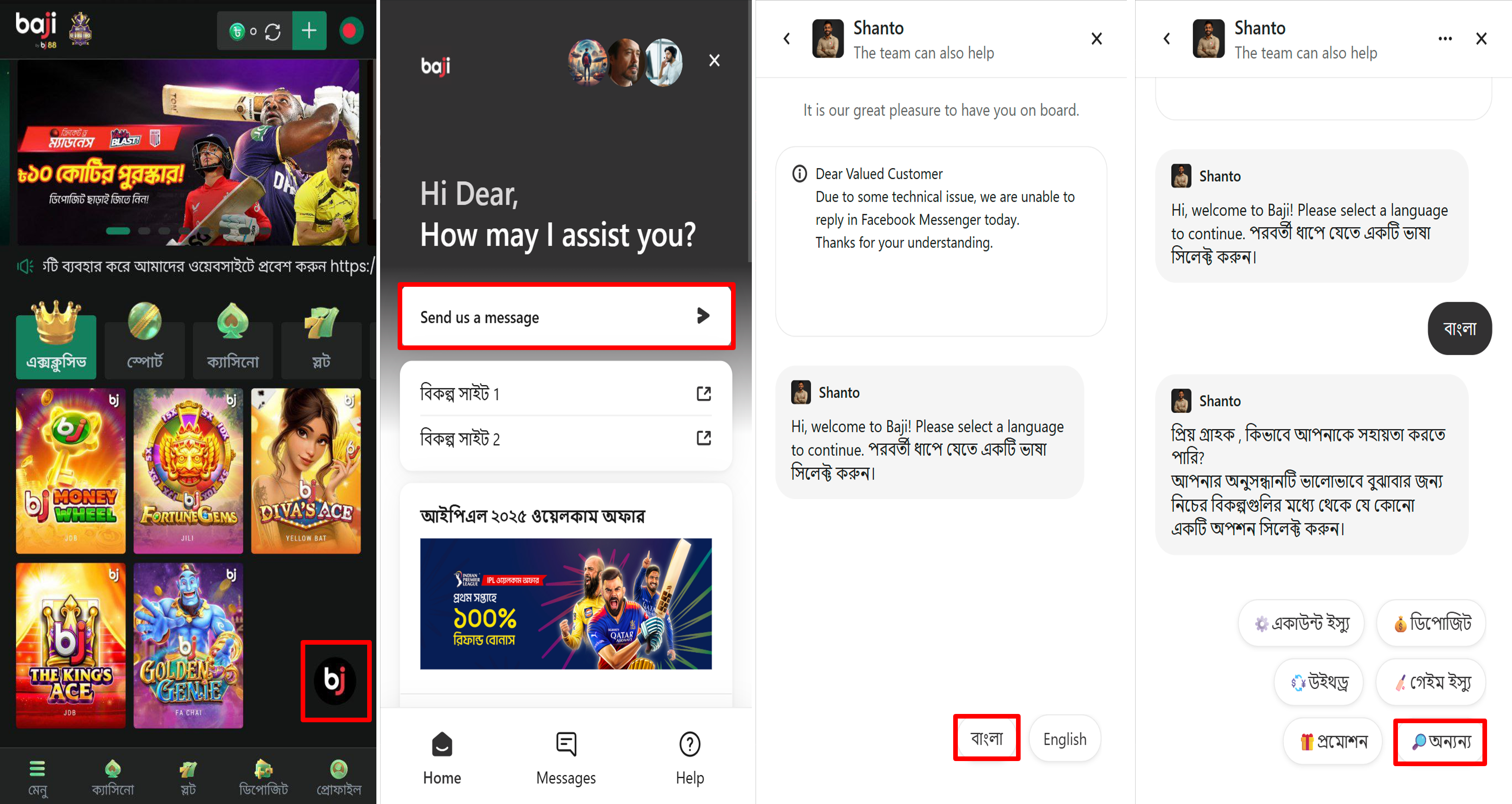Open the IPL welcome offer banner image
This screenshot has height=804, width=1512.
[566, 604]
